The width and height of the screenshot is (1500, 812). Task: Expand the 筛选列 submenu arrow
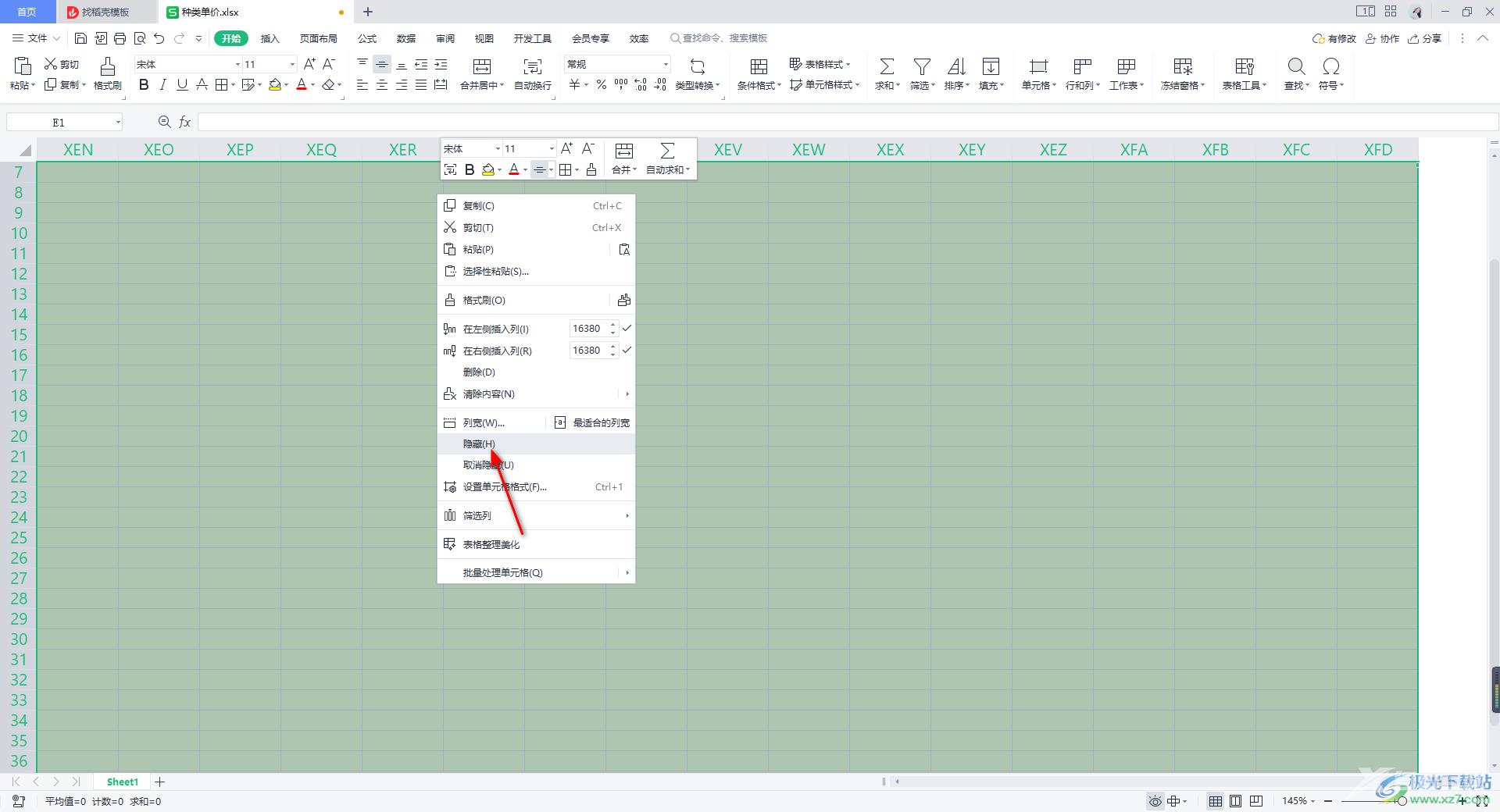click(627, 515)
